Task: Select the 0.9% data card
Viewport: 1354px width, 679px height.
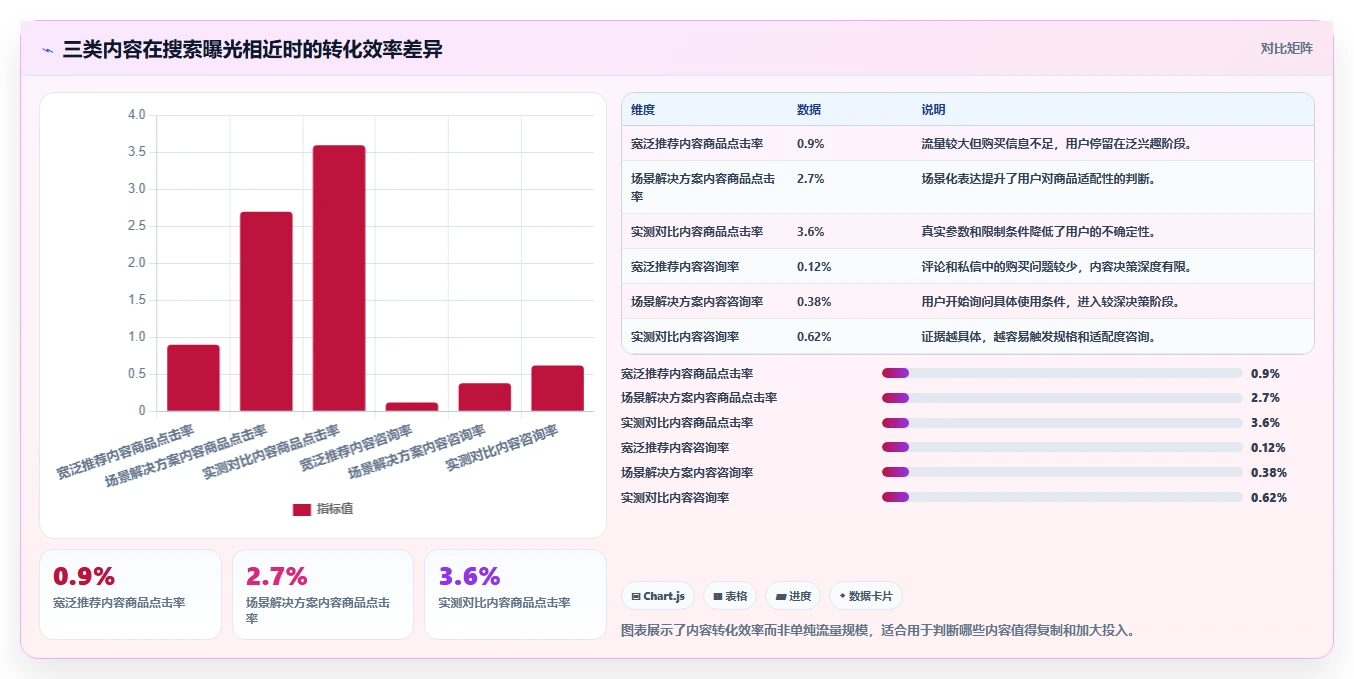Action: 130,594
